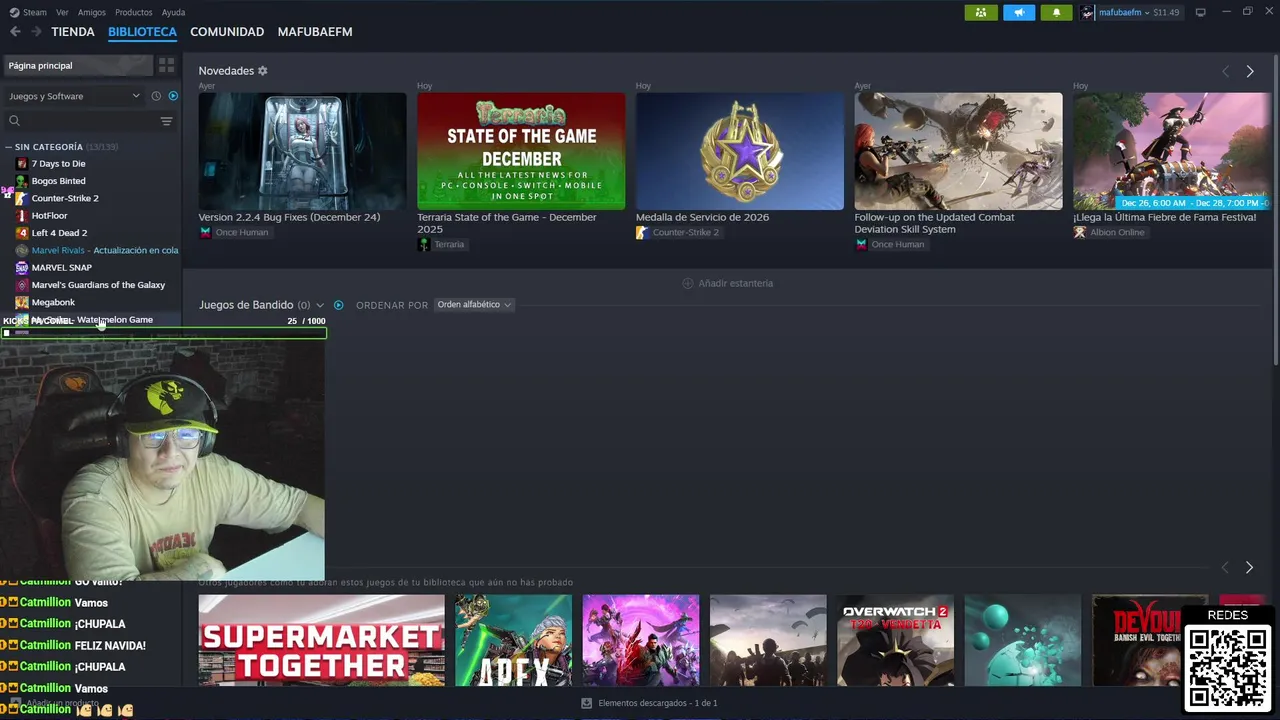Click Añadir estantería
Viewport: 1280px width, 720px height.
pyautogui.click(x=727, y=283)
